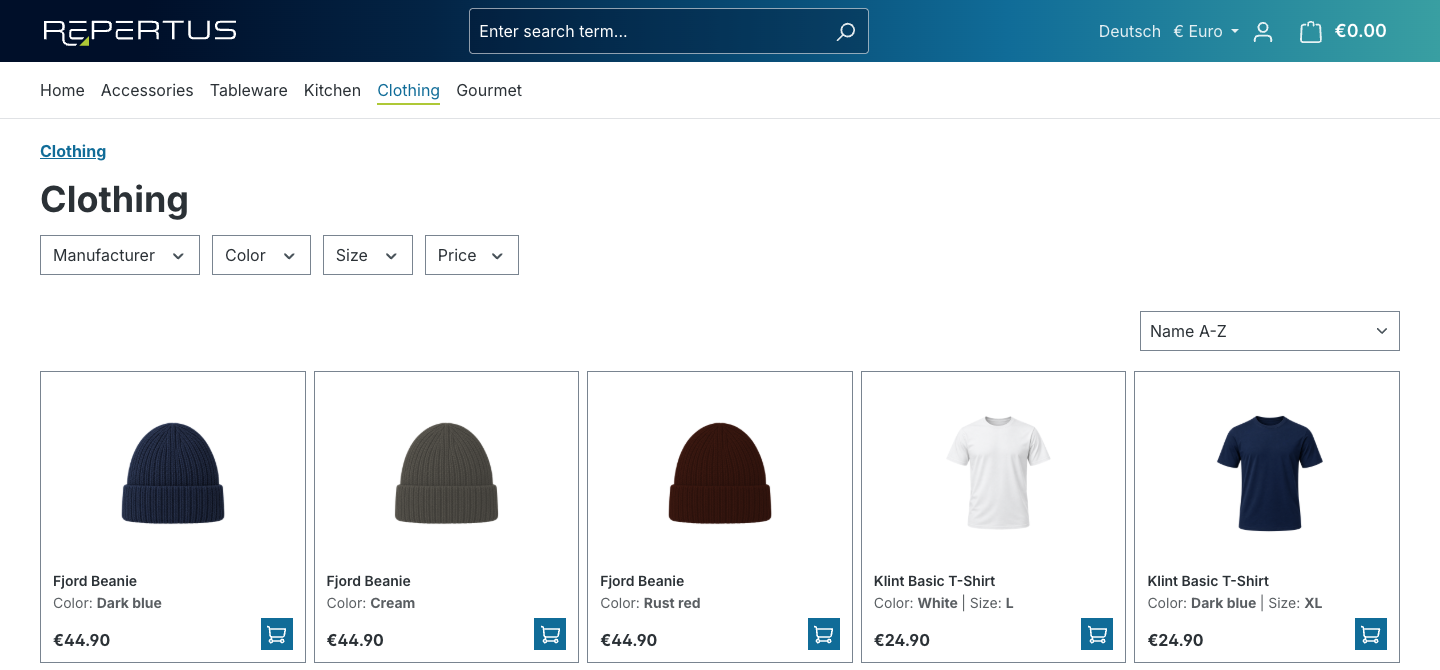Click the "Color: Rust red" text

point(650,603)
